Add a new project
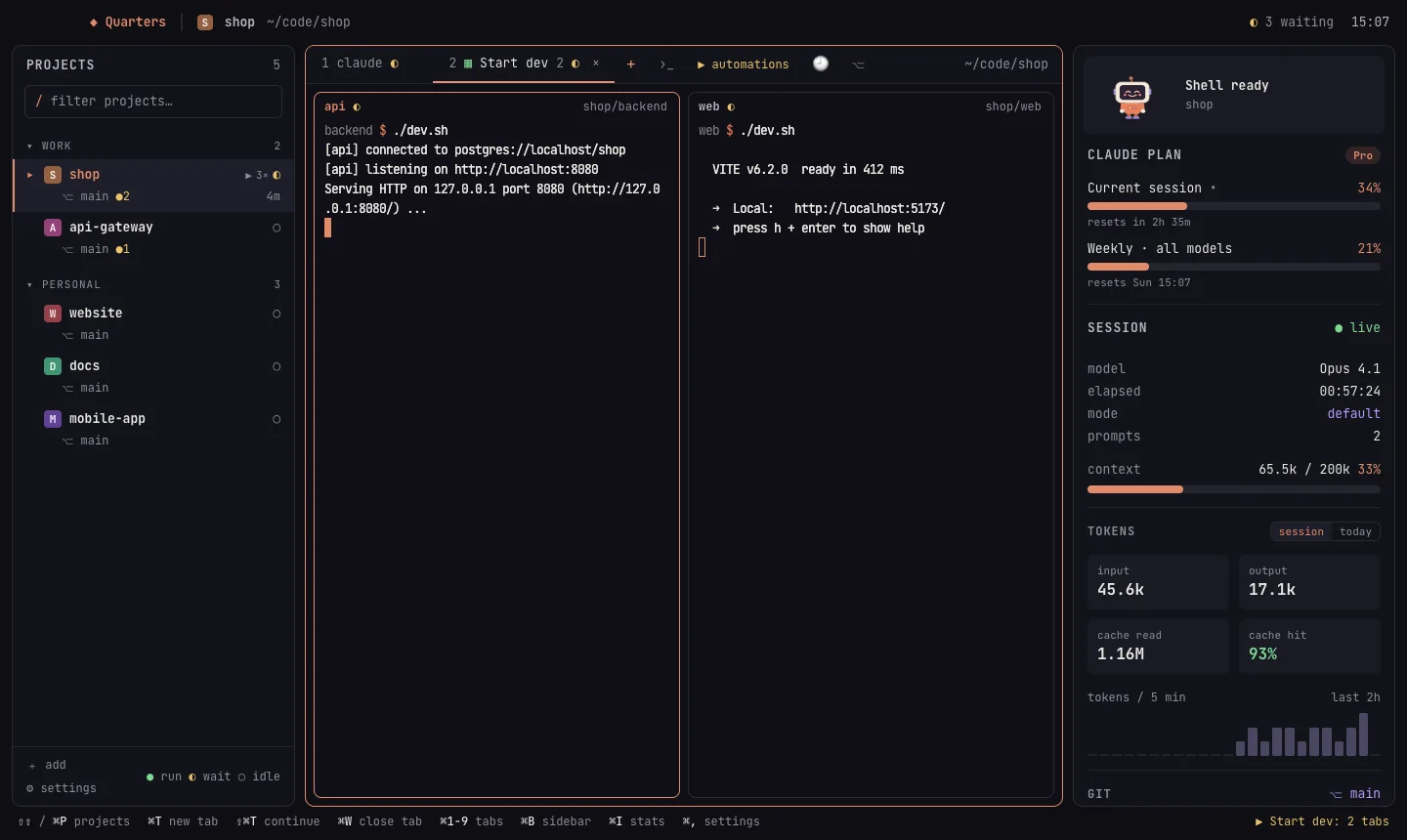The image size is (1407, 840). pyautogui.click(x=47, y=765)
